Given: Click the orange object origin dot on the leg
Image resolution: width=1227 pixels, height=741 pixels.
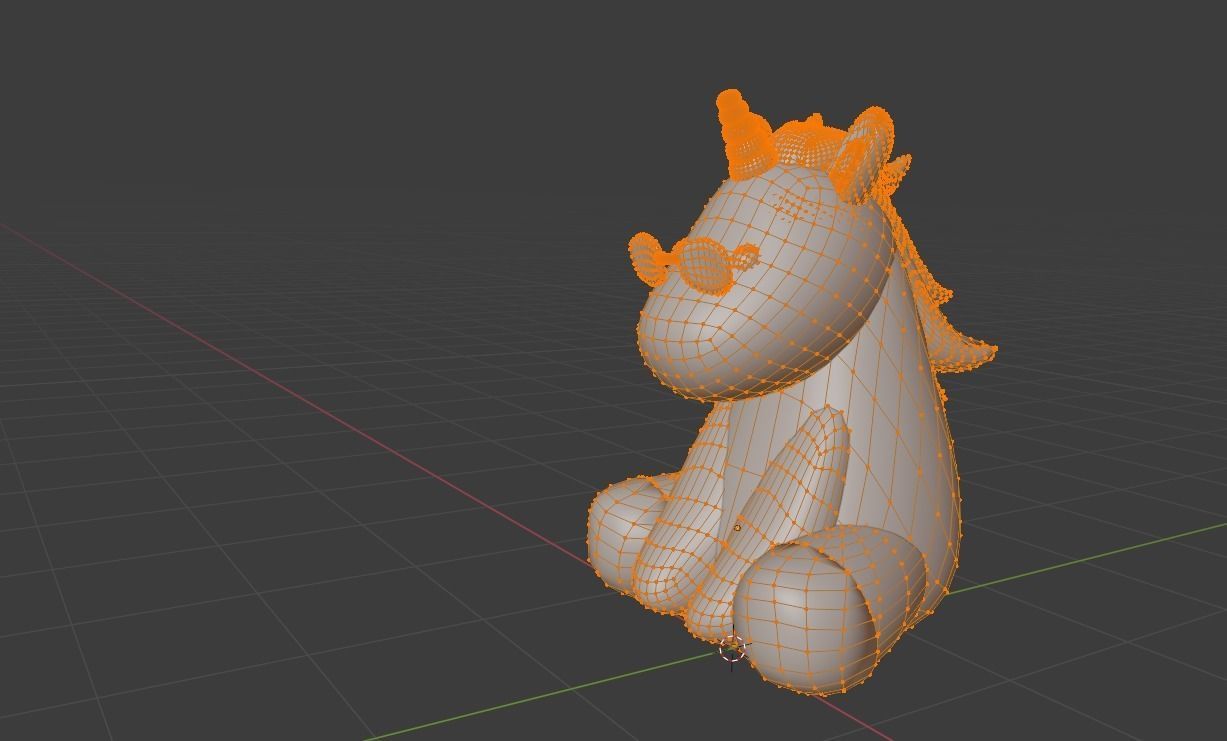Looking at the screenshot, I should coord(738,528).
